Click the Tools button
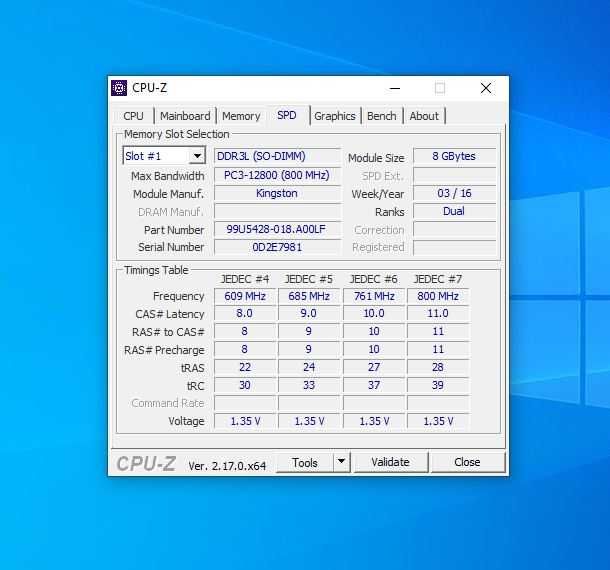The height and width of the screenshot is (570, 610). coord(305,462)
